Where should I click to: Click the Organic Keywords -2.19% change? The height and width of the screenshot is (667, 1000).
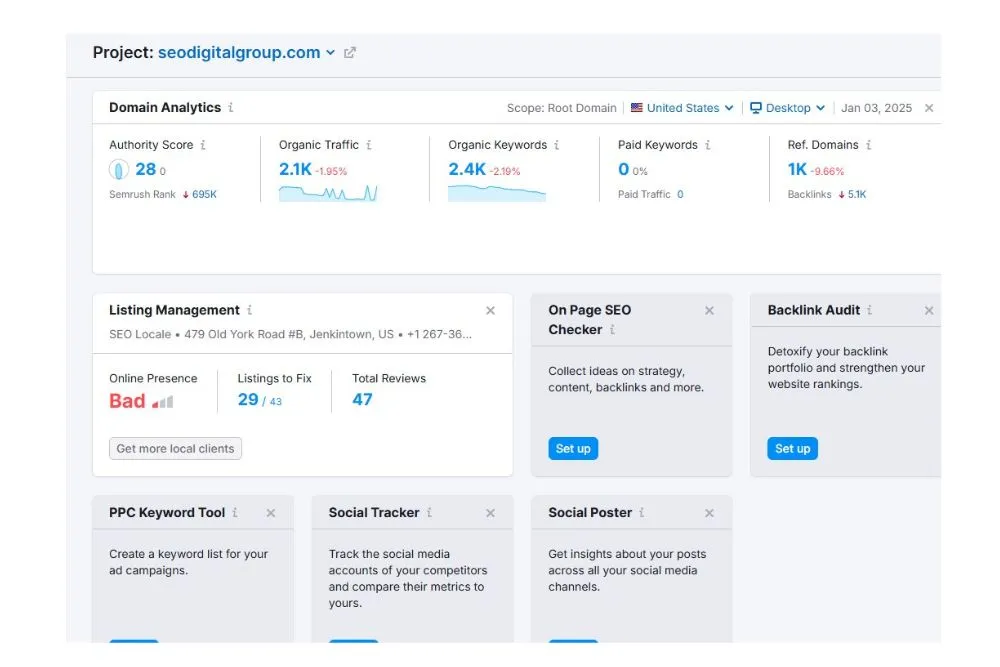[x=505, y=172]
